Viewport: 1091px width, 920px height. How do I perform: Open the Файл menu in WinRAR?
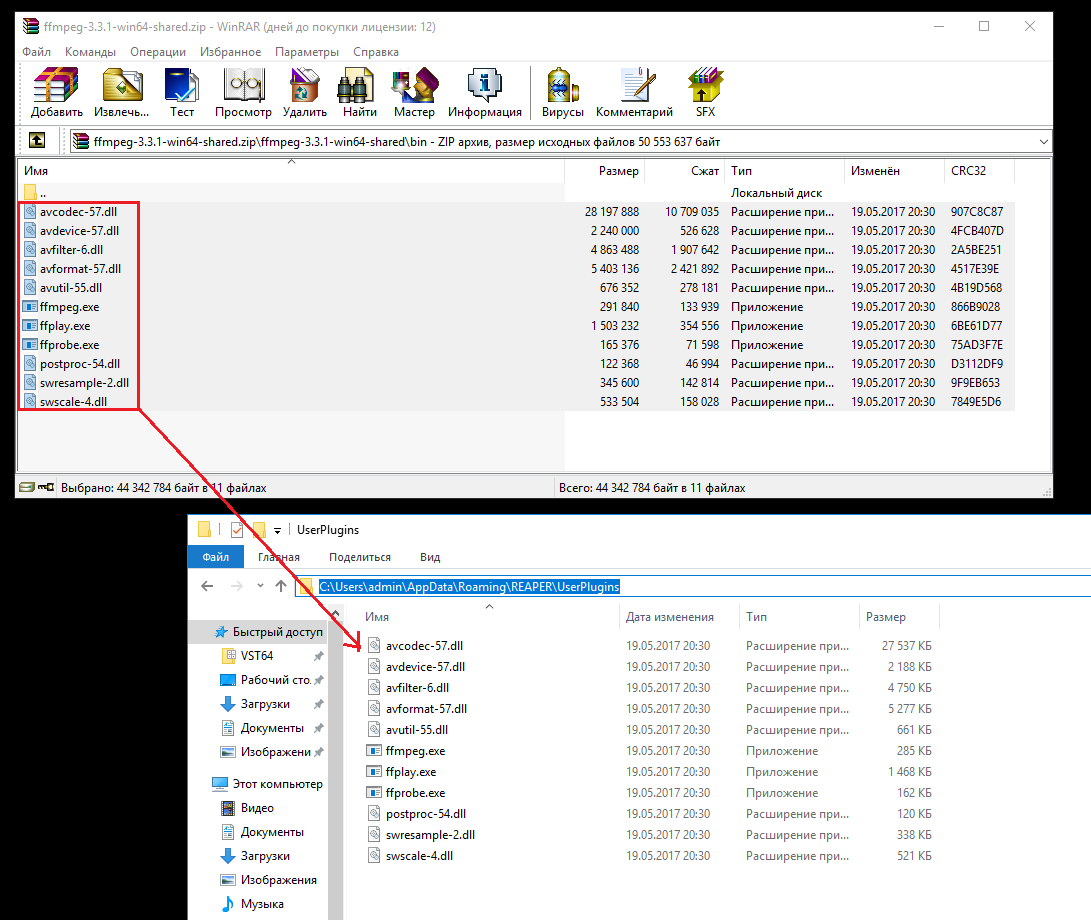pyautogui.click(x=36, y=51)
